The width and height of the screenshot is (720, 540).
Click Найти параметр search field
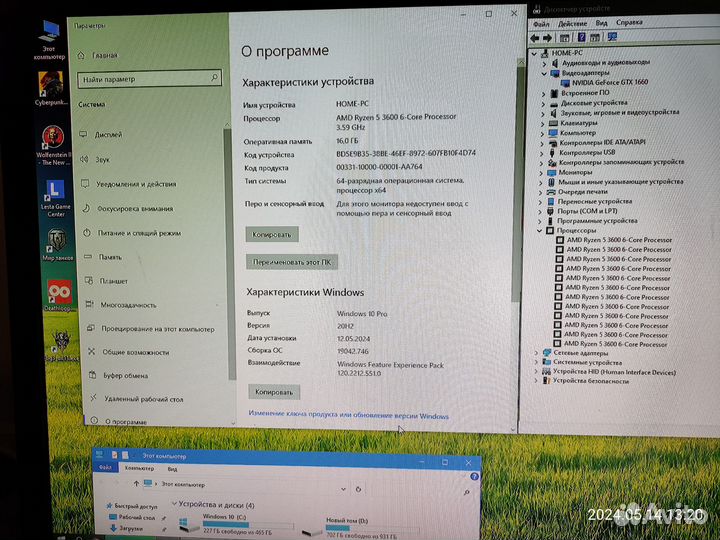pos(150,79)
